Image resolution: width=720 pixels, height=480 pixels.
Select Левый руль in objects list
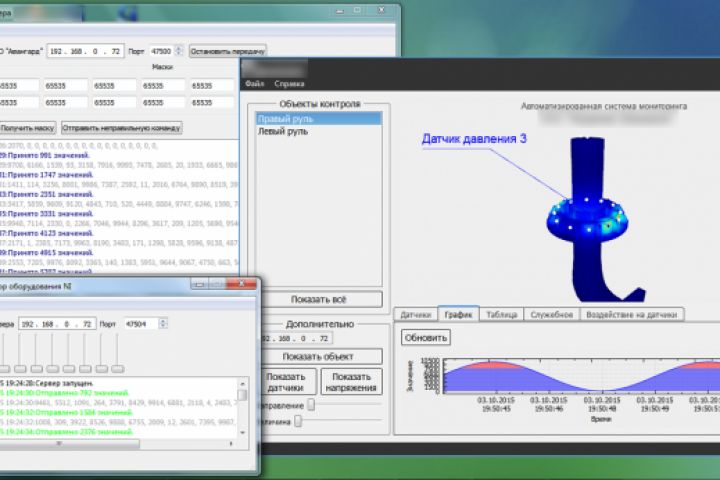click(x=319, y=131)
